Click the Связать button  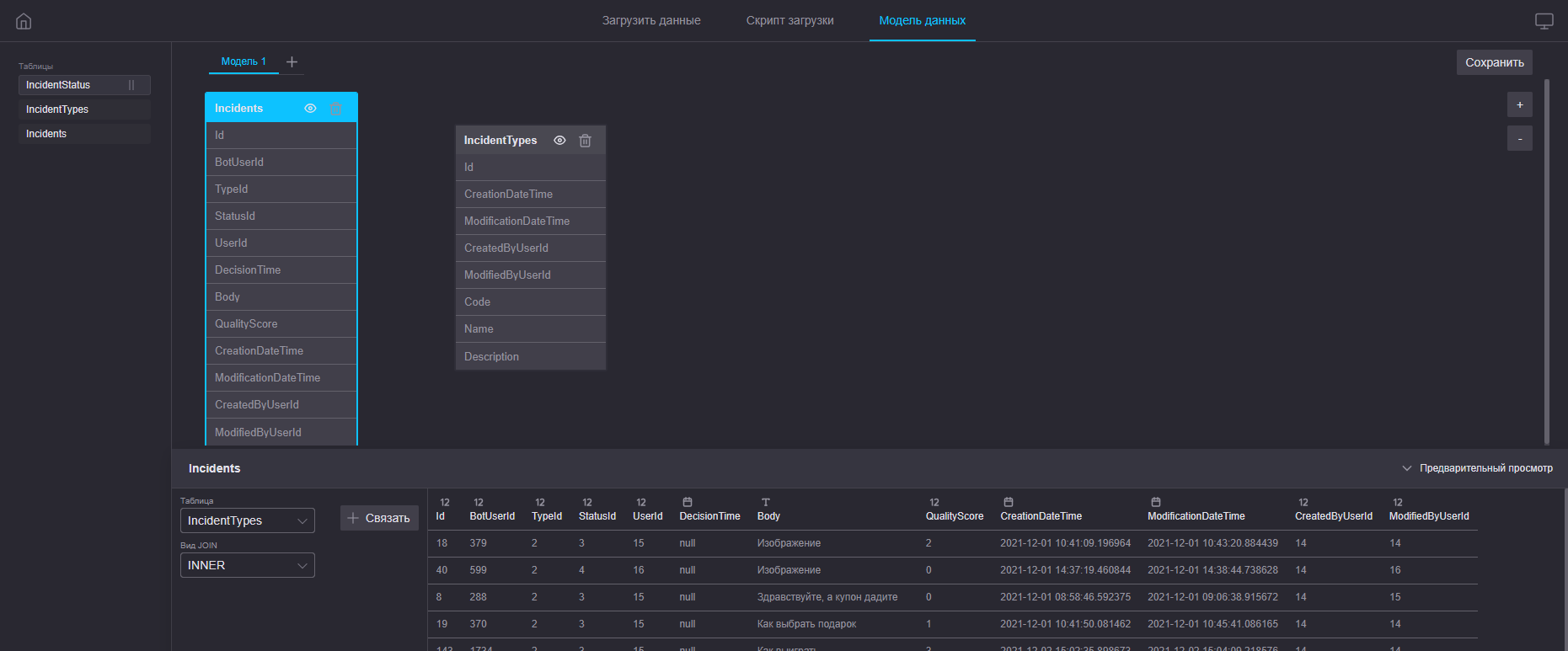[x=379, y=518]
